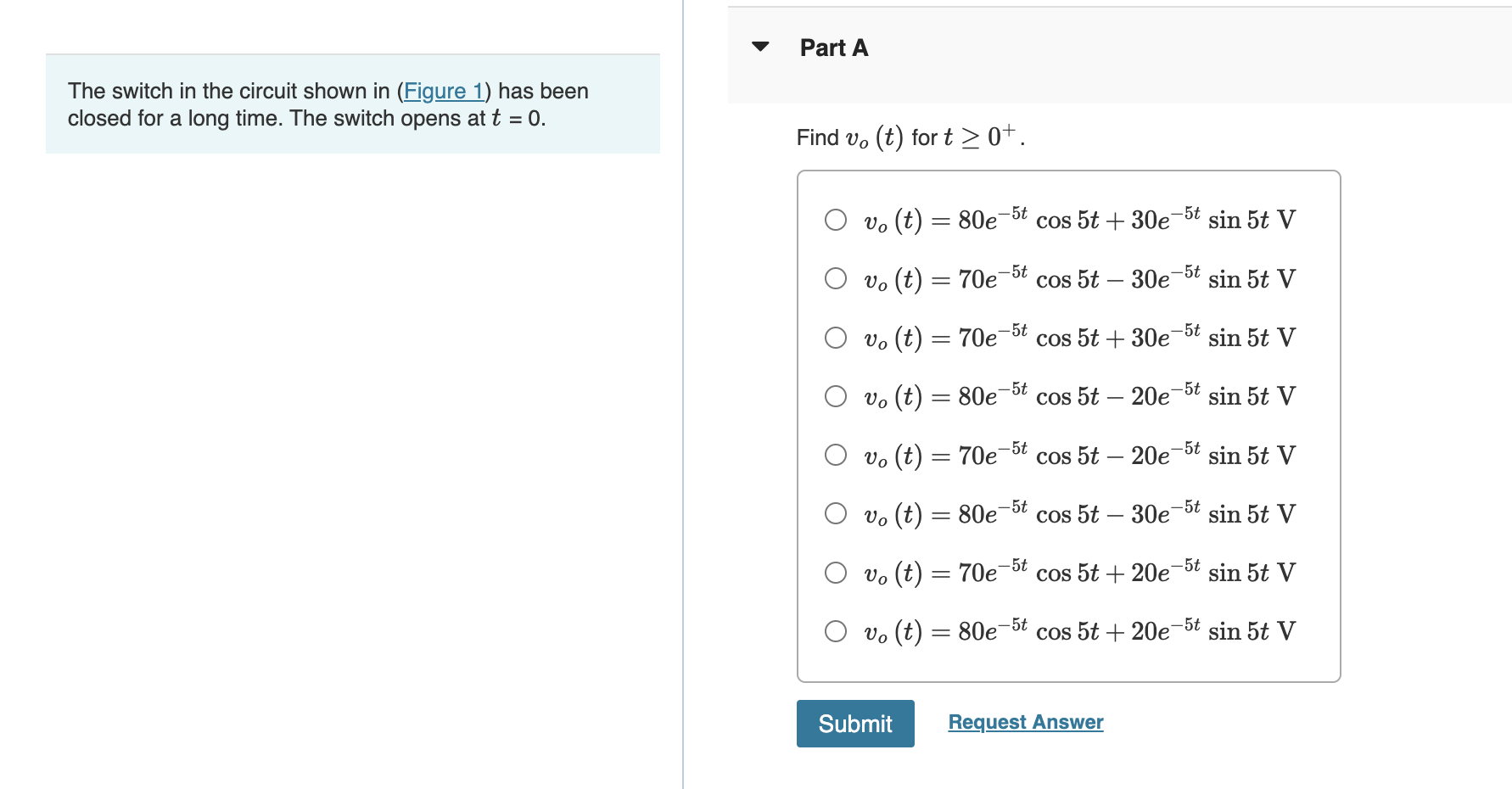Select the 80 cos minus 20 sin radio option
The image size is (1512, 789).
point(836,396)
